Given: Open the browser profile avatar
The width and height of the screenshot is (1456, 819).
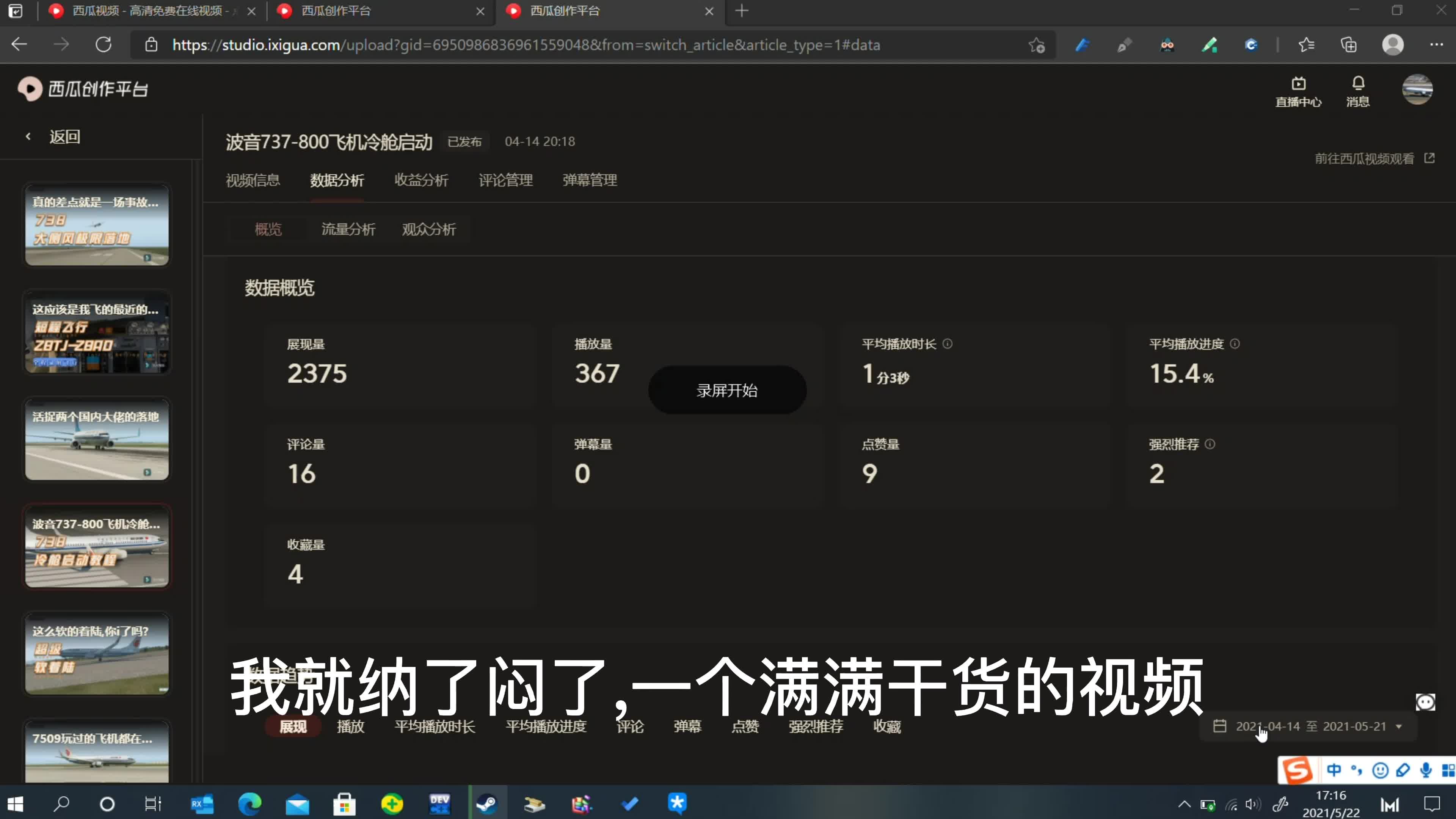Looking at the screenshot, I should point(1393,45).
